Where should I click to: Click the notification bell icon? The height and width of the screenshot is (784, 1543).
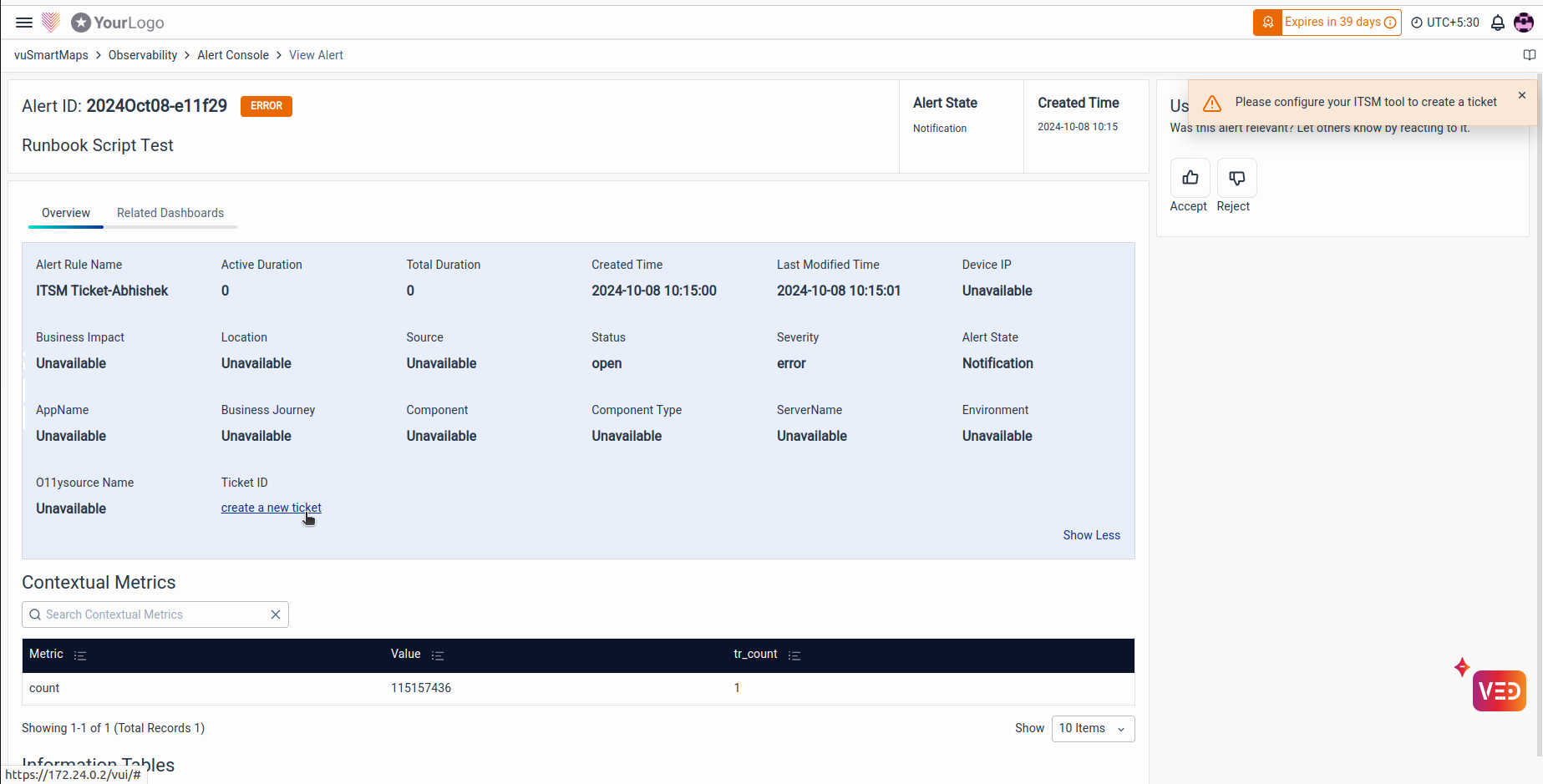(x=1498, y=23)
